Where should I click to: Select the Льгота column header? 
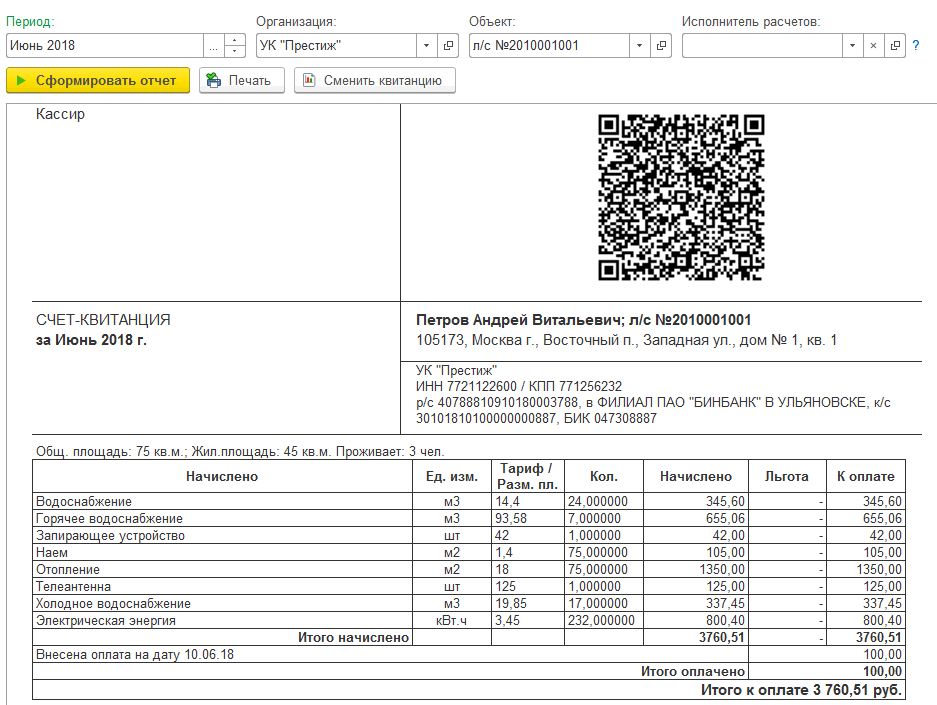(x=786, y=477)
